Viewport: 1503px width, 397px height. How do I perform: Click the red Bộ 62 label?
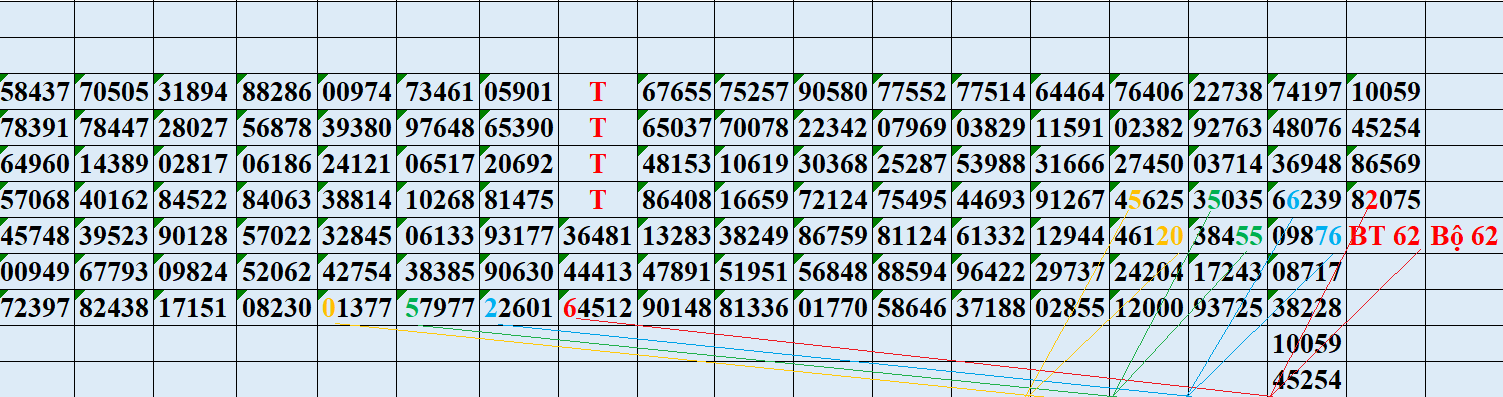point(1464,236)
